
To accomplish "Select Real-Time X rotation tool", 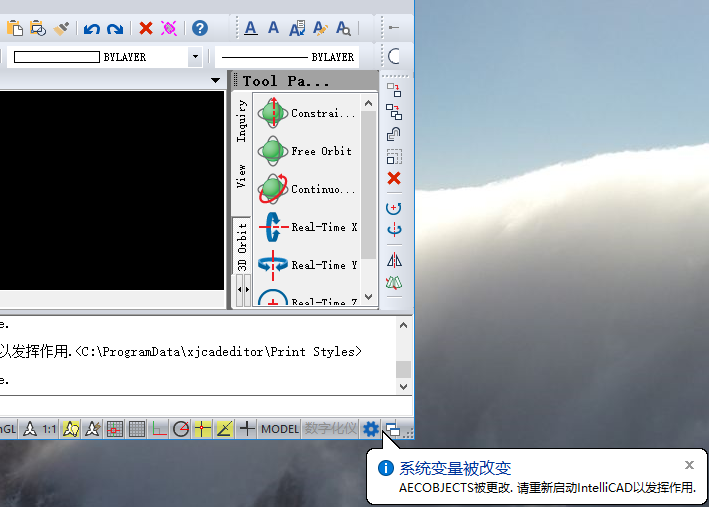I will pos(307,227).
